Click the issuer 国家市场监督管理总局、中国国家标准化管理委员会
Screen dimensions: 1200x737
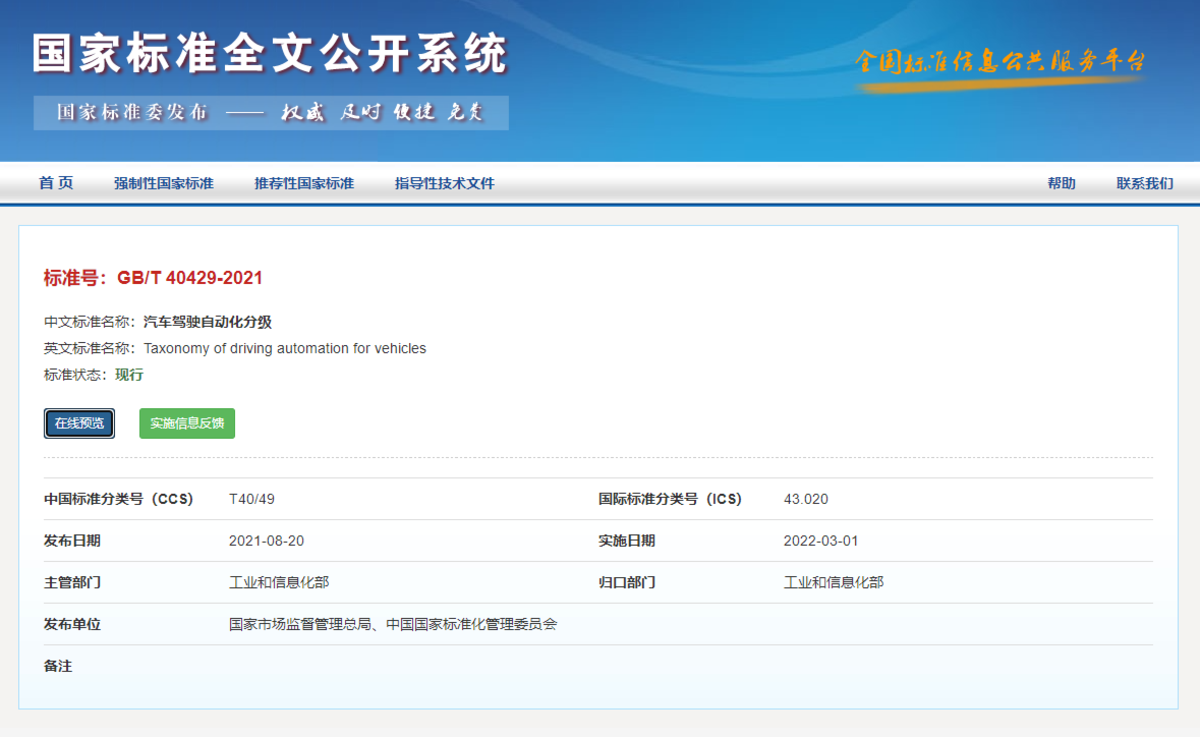pyautogui.click(x=393, y=624)
